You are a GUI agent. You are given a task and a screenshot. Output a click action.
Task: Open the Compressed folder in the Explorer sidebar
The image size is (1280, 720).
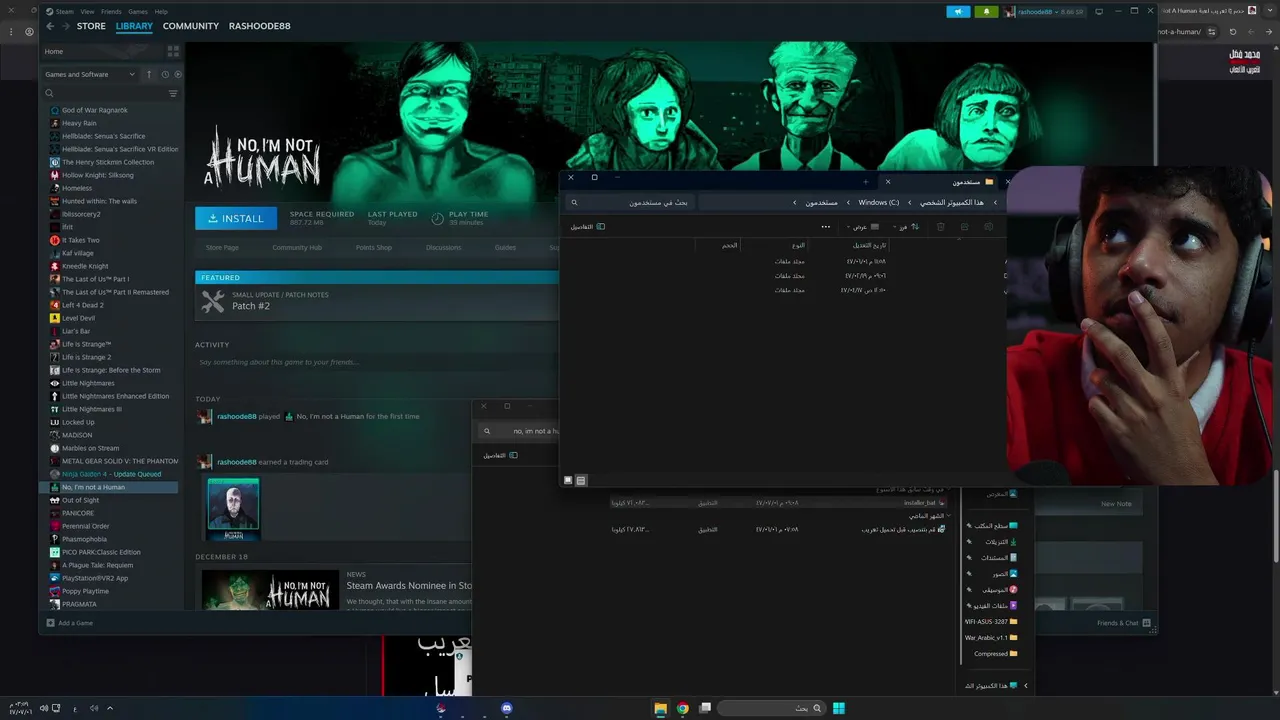(996, 654)
